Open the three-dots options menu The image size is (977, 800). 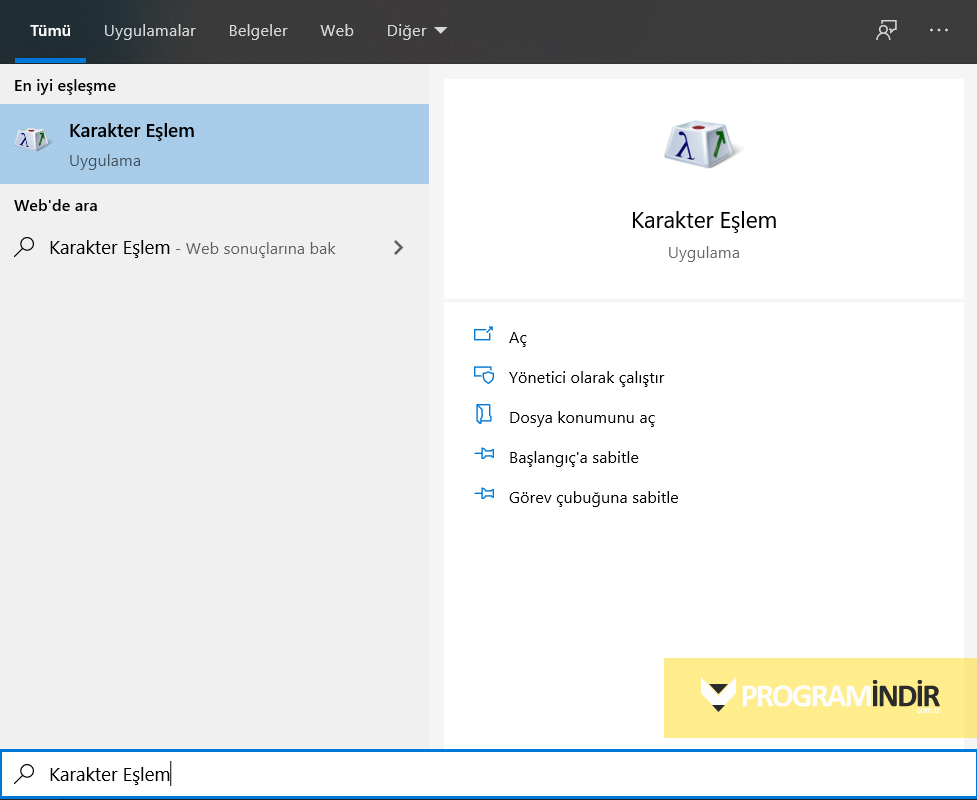click(938, 30)
